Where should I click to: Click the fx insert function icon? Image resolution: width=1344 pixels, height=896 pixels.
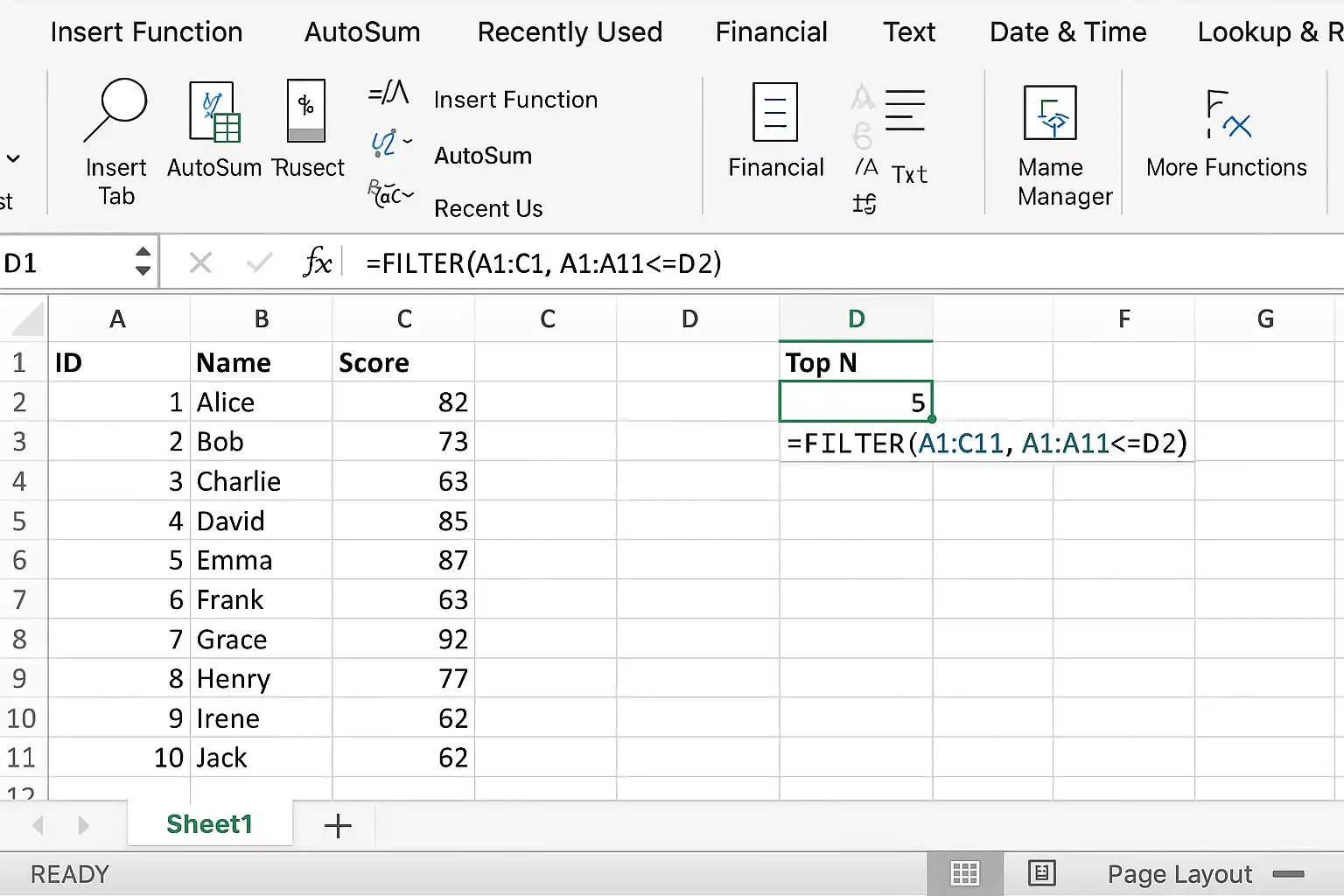[318, 262]
